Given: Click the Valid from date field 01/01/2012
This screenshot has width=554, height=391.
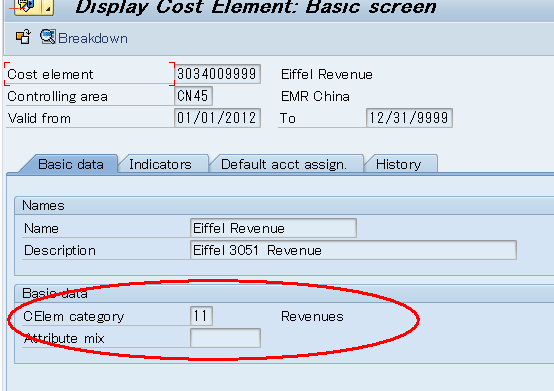Looking at the screenshot, I should coord(218,118).
